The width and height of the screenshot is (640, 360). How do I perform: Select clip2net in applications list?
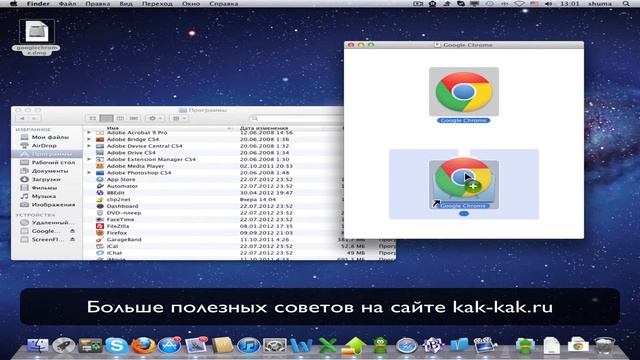coord(213,200)
